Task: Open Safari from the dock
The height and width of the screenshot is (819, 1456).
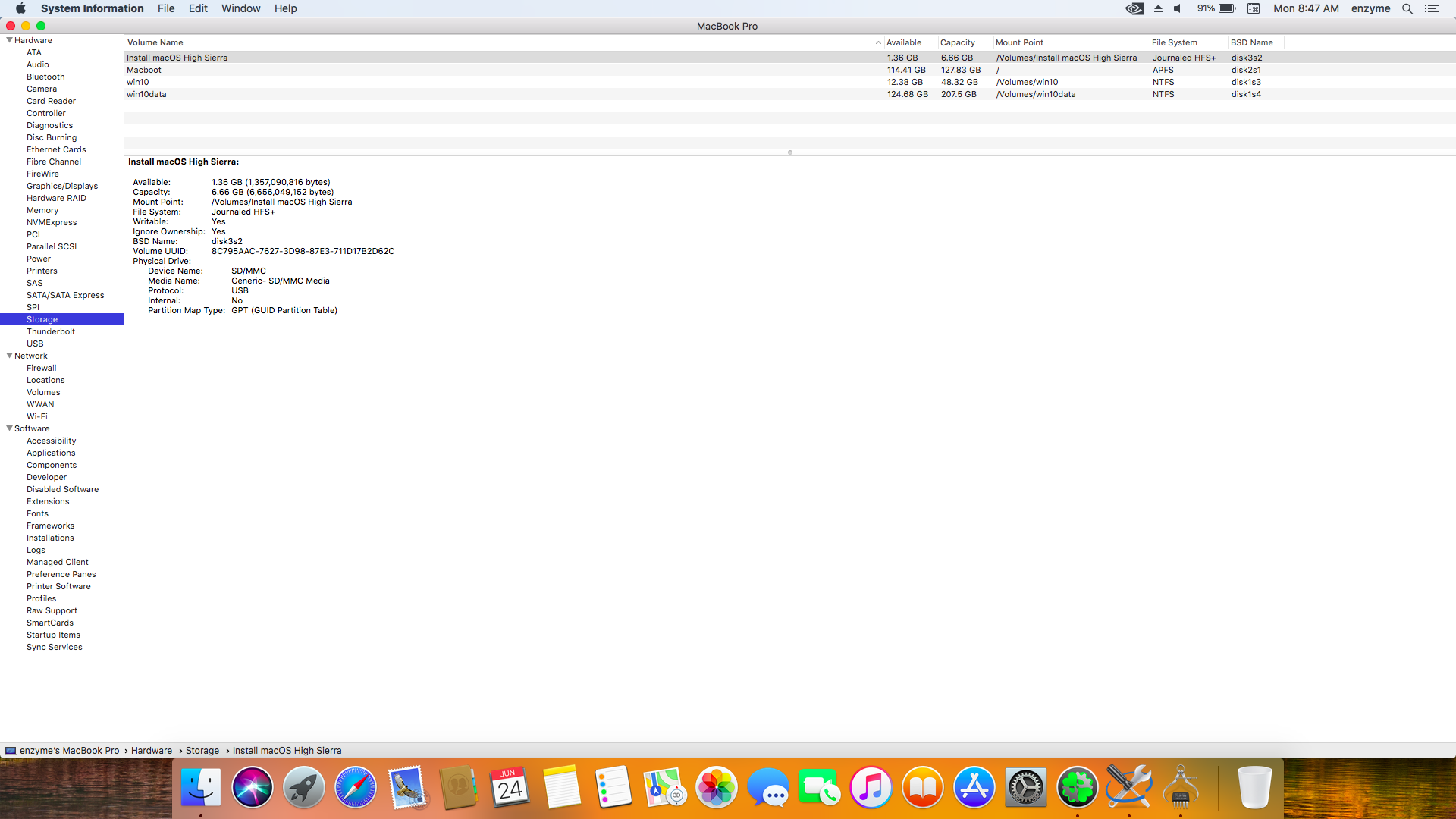Action: pos(355,788)
